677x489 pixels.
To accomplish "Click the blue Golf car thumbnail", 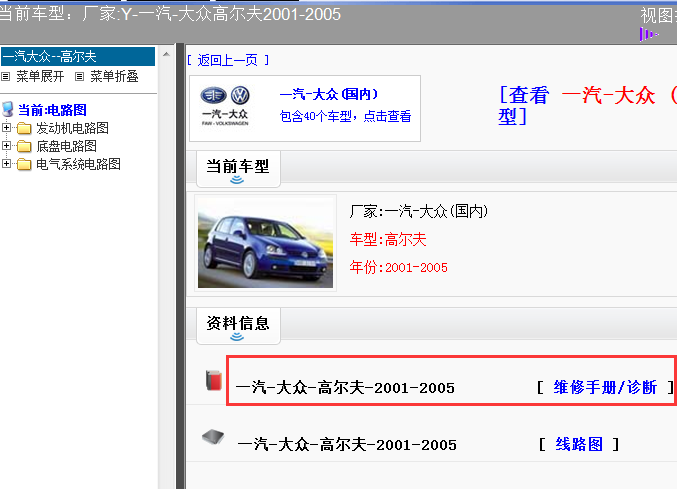I will point(266,243).
